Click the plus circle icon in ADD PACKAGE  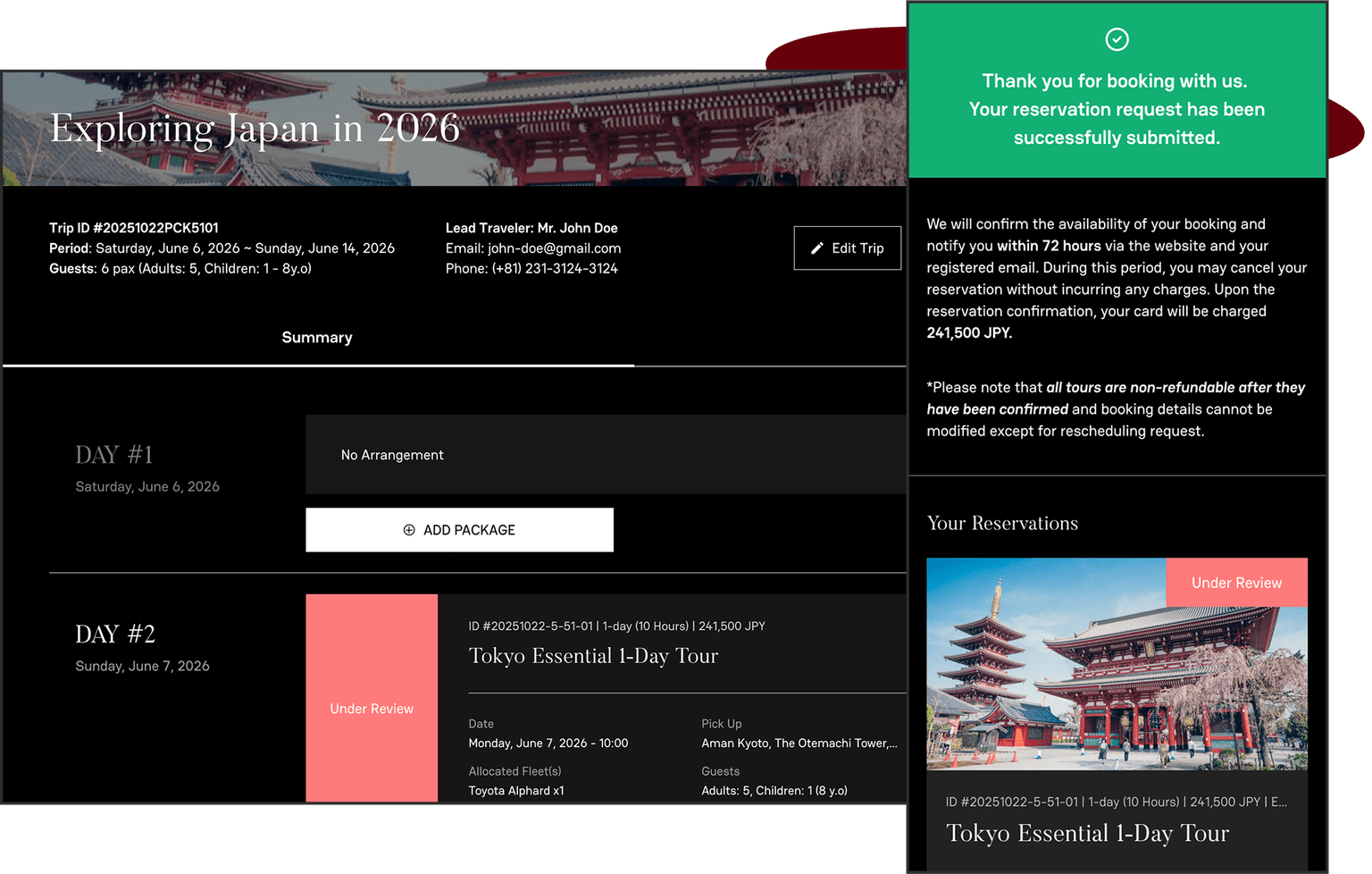pos(409,530)
